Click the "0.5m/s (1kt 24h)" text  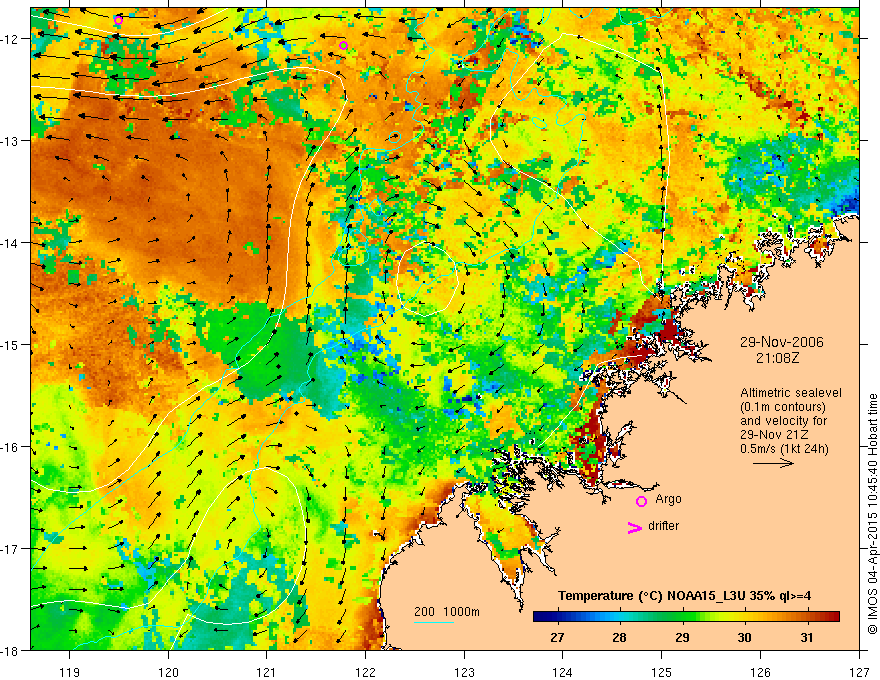(784, 449)
